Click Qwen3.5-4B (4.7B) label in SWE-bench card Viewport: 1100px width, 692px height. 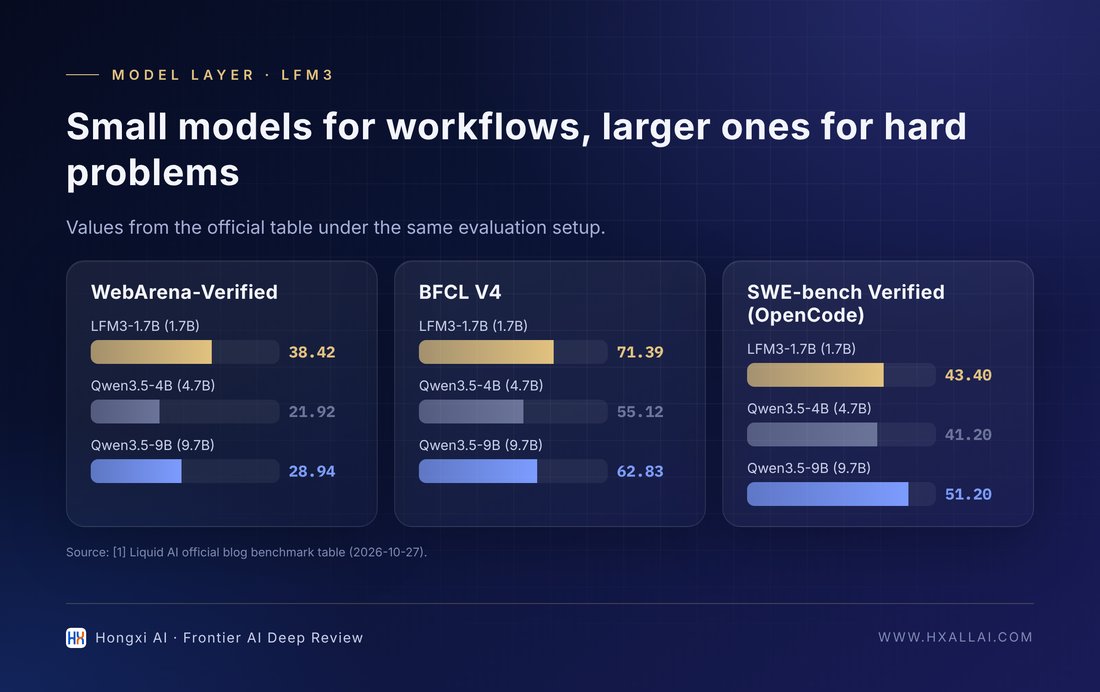(809, 408)
